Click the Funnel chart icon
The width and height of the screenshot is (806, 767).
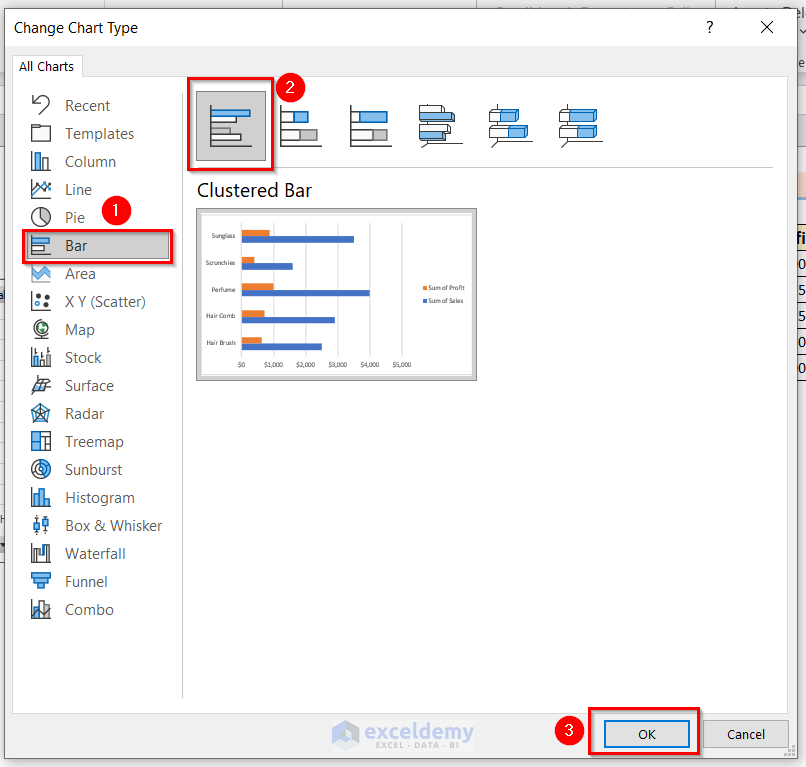point(41,581)
